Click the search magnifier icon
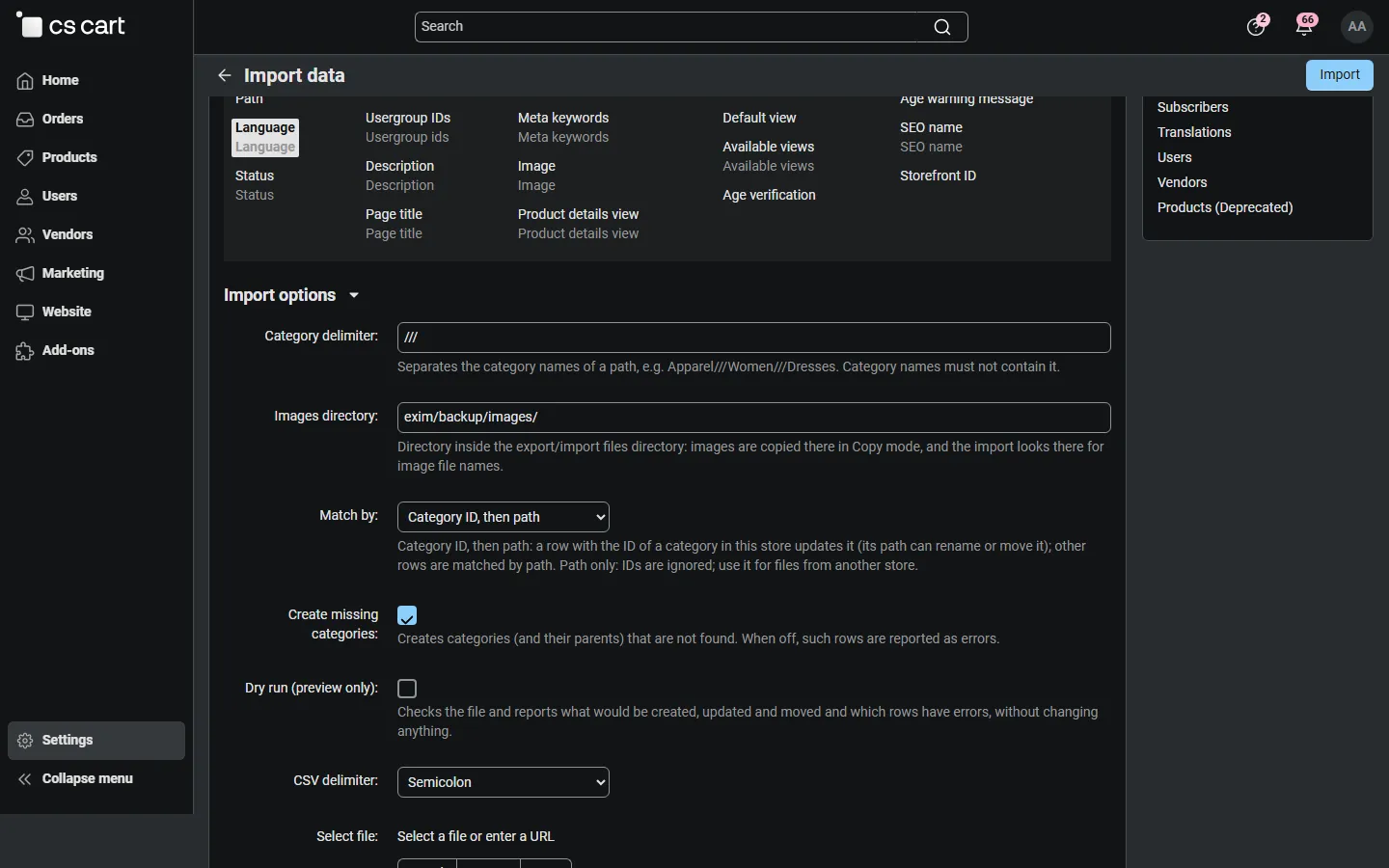This screenshot has height=868, width=1389. click(942, 27)
